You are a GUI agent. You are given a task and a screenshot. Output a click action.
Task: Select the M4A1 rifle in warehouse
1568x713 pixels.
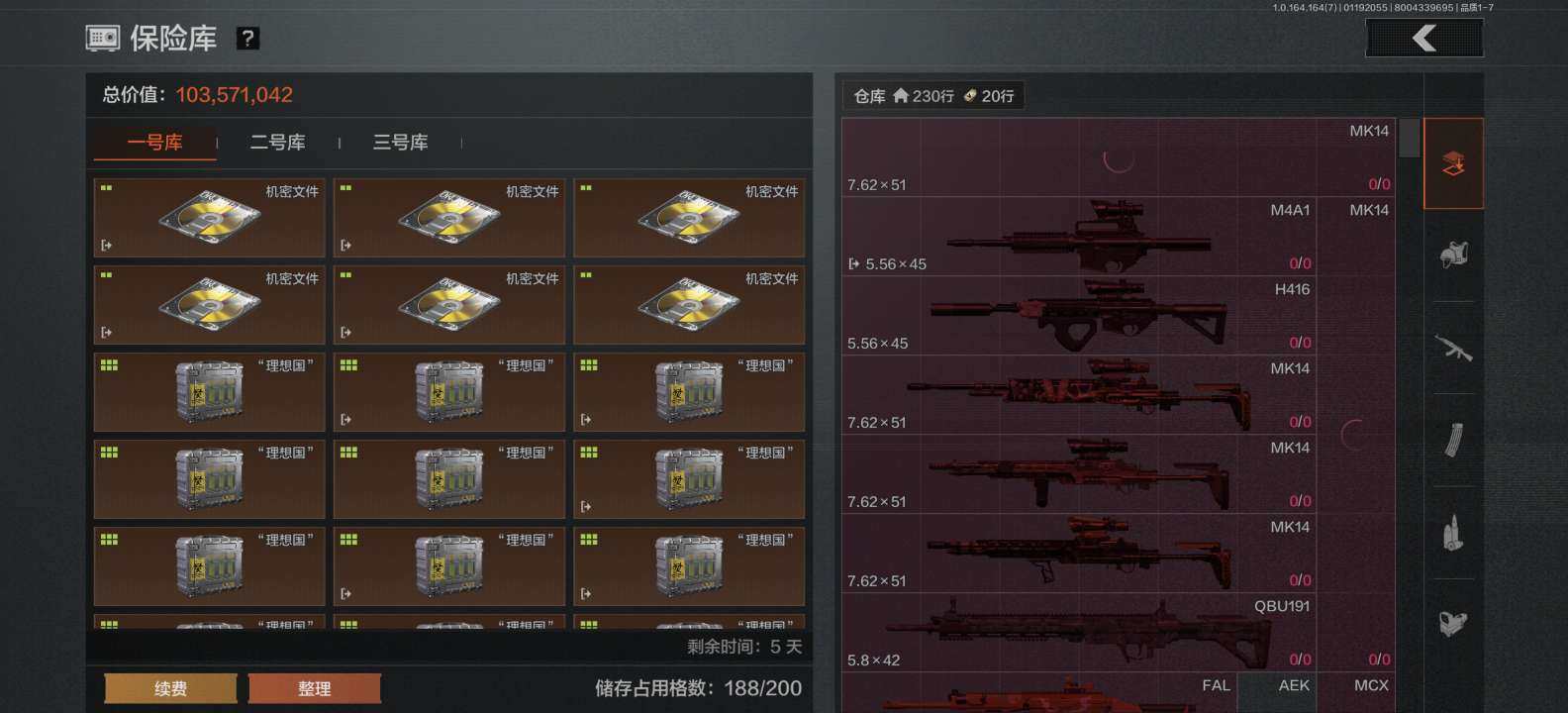(1079, 237)
